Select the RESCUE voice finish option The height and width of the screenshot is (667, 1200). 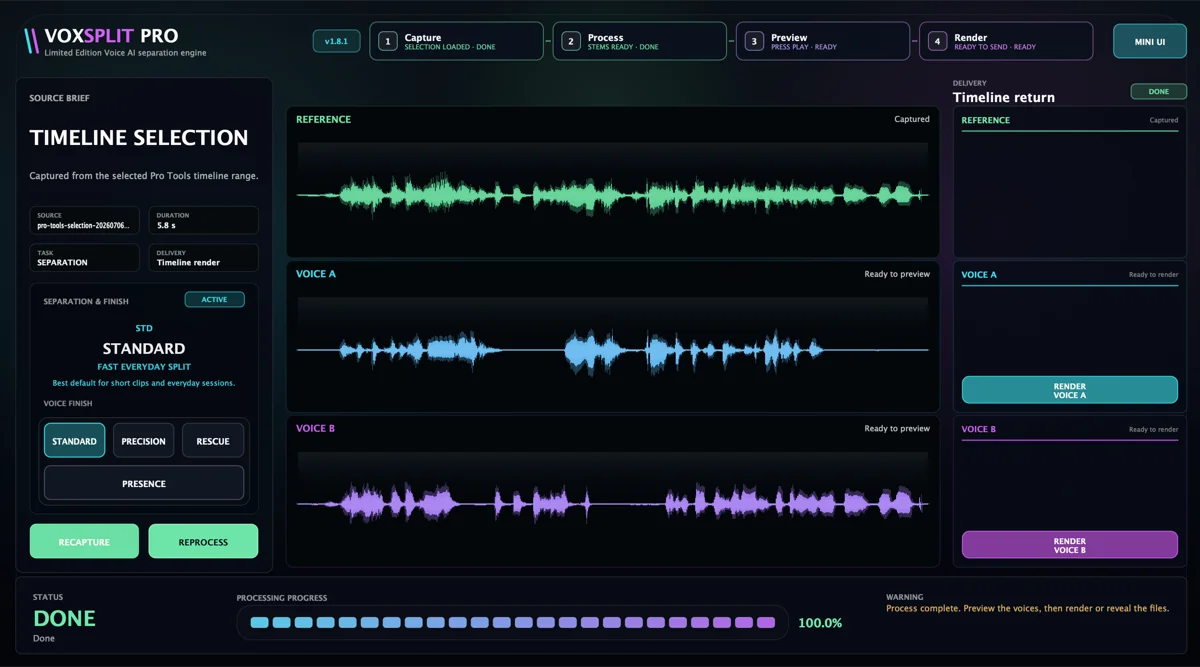tap(213, 441)
